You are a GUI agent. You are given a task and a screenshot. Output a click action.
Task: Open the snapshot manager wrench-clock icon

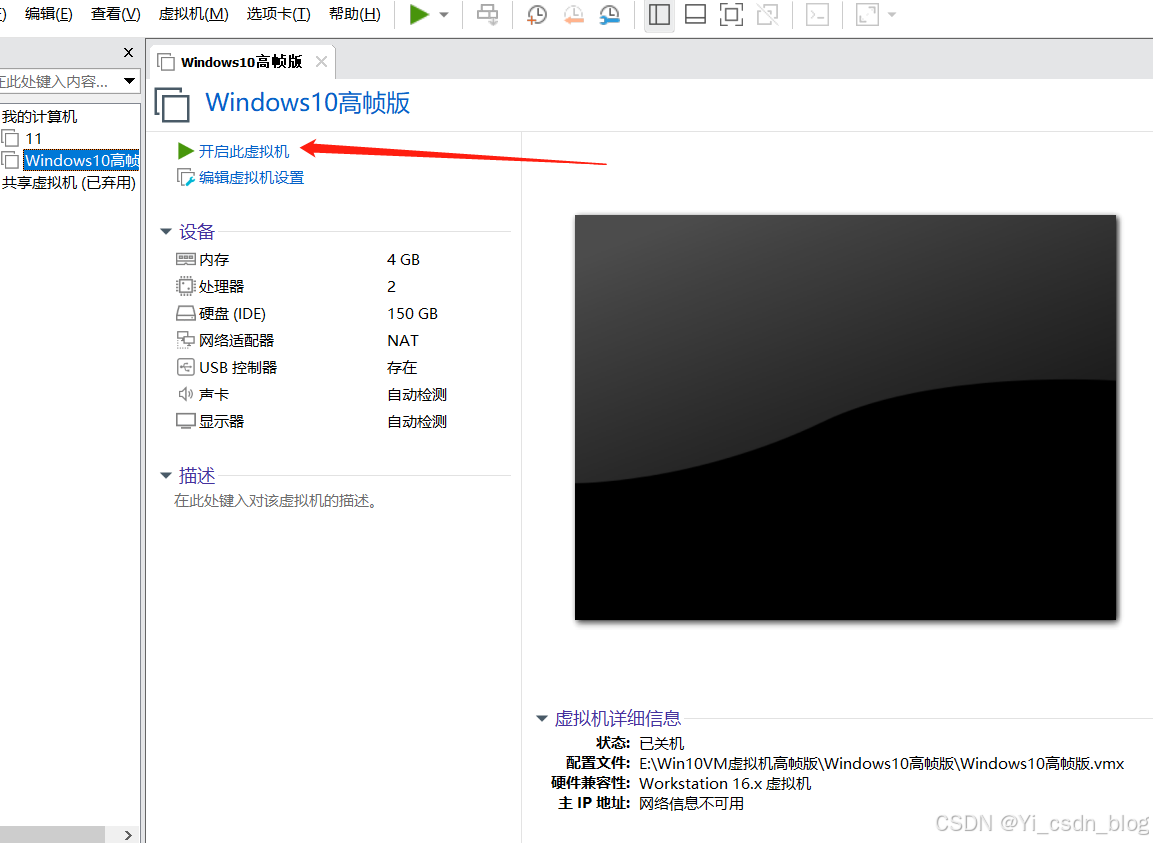(610, 15)
